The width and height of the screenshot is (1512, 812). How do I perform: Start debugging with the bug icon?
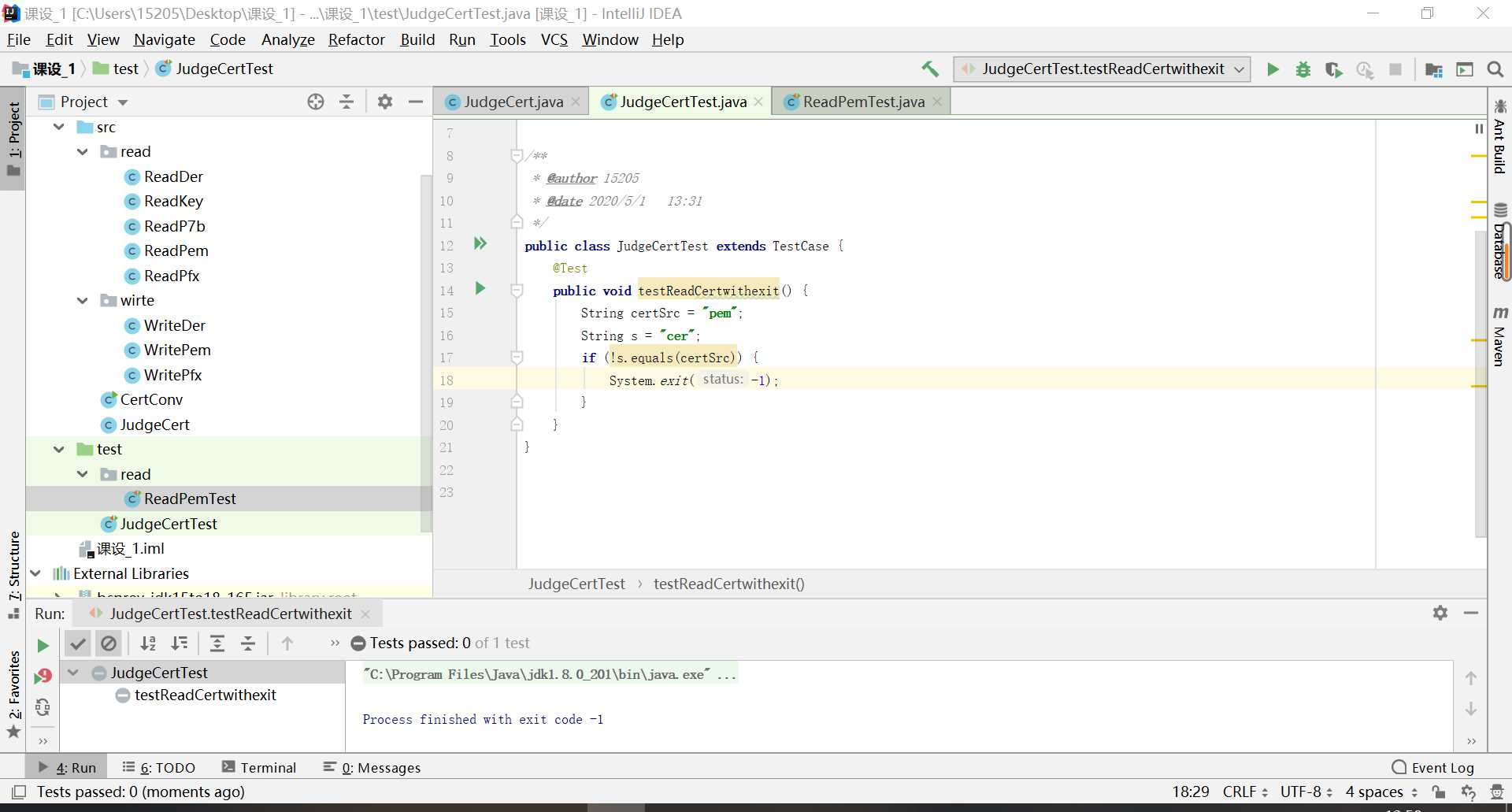tap(1303, 69)
